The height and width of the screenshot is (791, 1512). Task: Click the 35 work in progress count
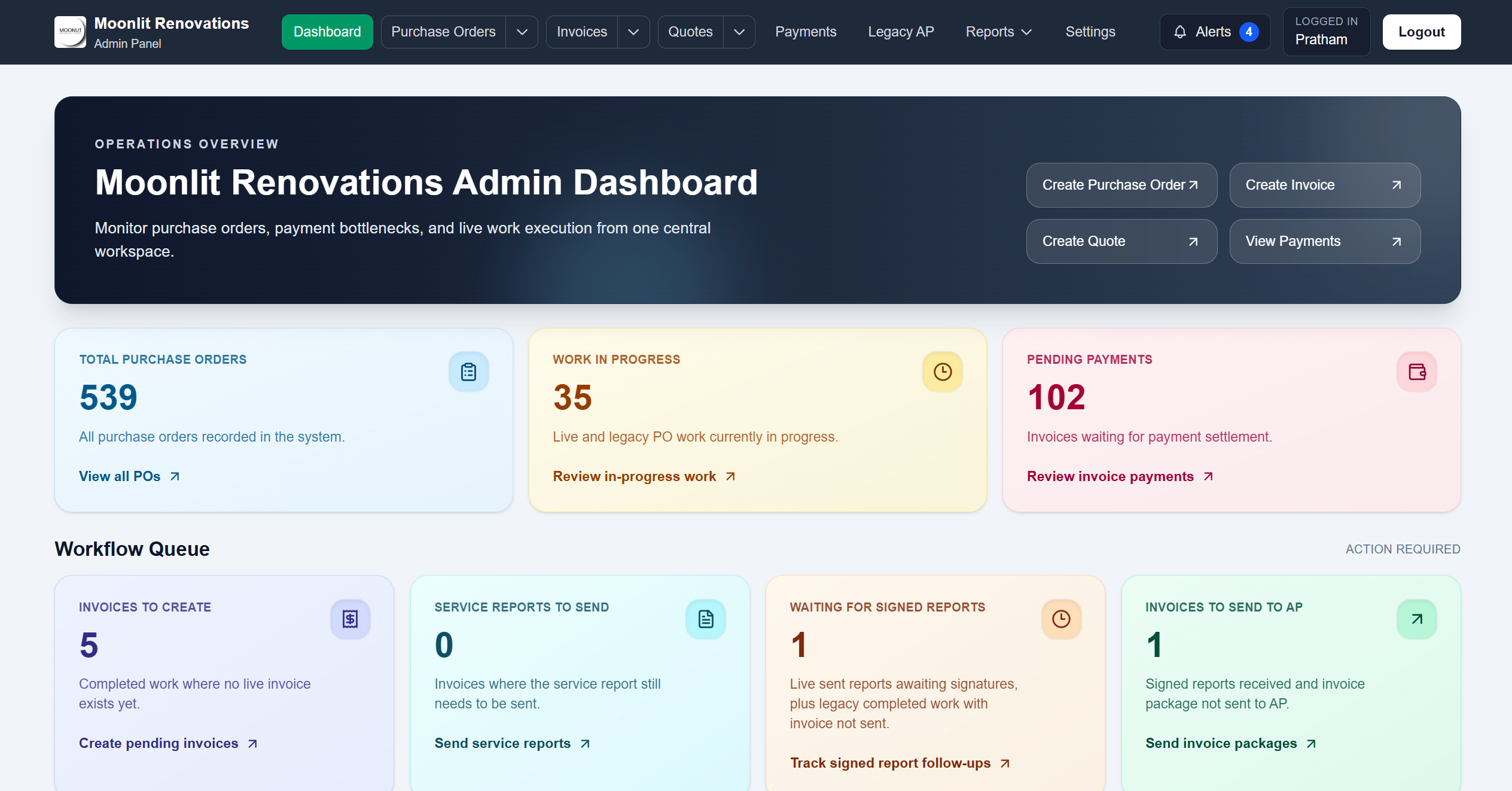tap(572, 397)
